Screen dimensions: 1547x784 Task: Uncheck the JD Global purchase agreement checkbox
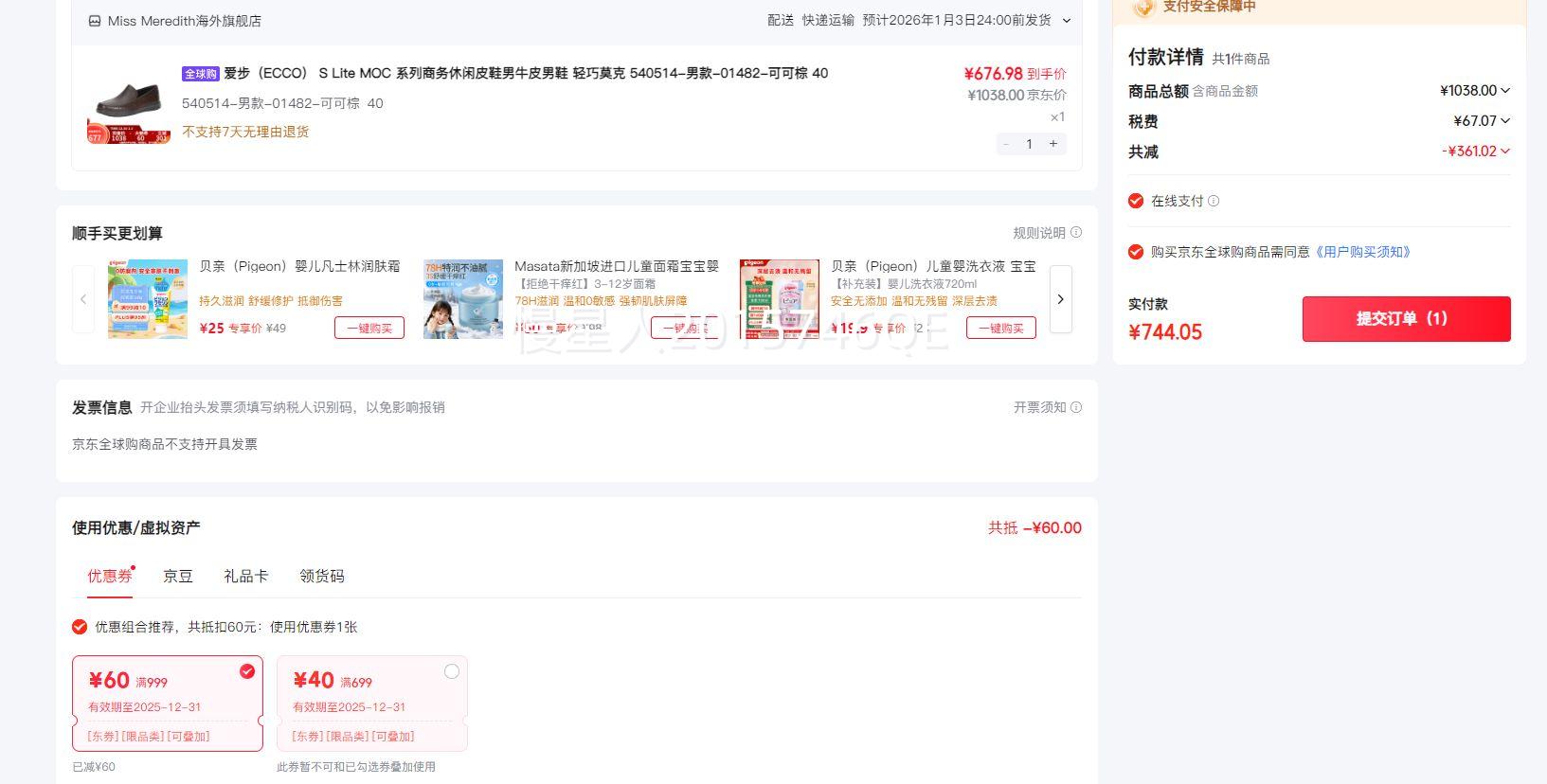pos(1136,252)
